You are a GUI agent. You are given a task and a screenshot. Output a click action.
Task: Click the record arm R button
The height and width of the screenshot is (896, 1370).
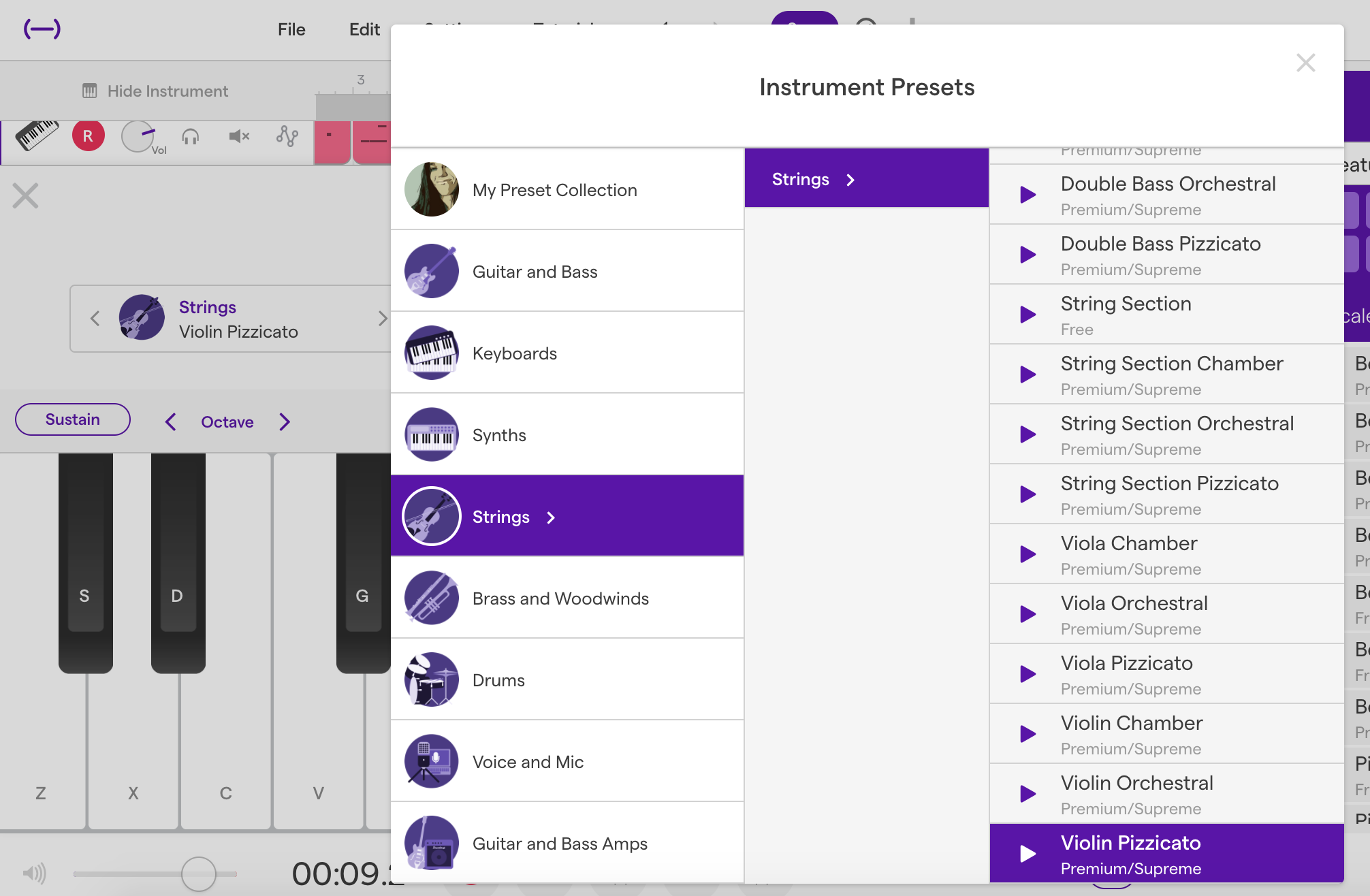tap(88, 136)
